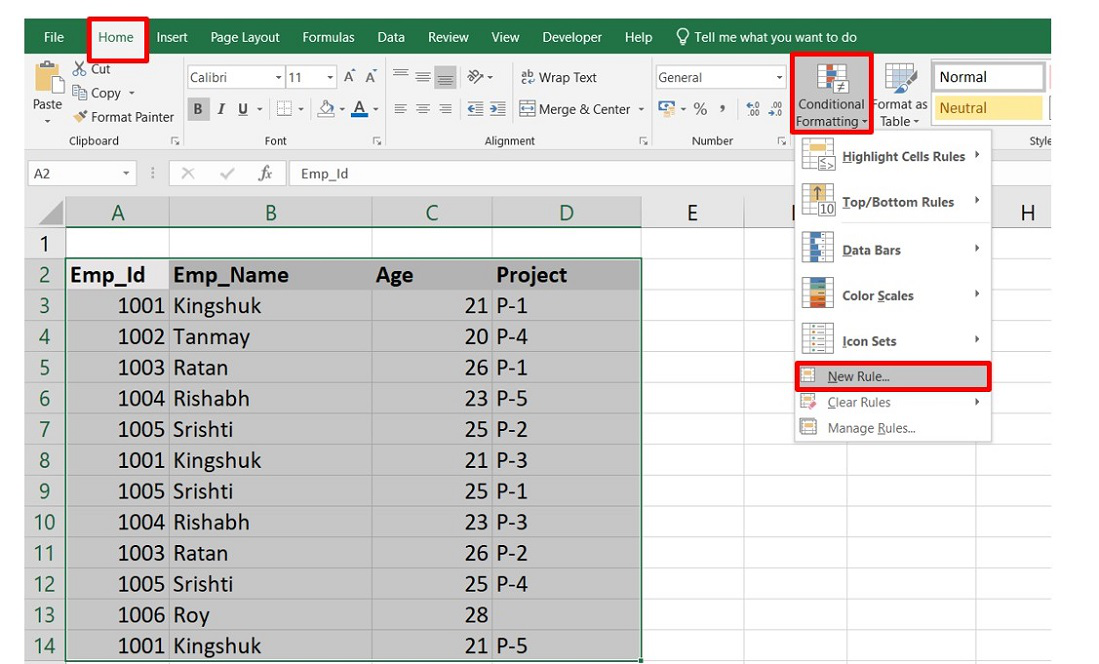
Task: Open Font dialog launcher
Action: pyautogui.click(x=377, y=141)
